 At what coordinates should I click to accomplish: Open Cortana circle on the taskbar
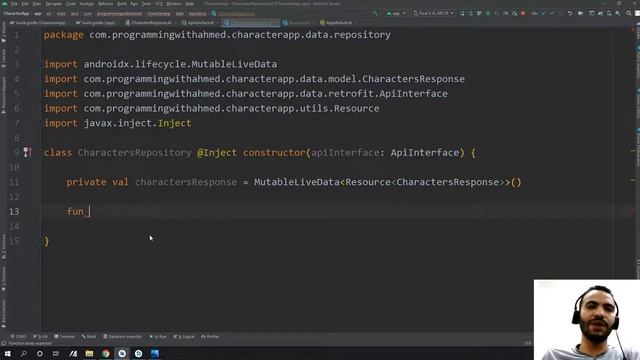(x=40, y=353)
